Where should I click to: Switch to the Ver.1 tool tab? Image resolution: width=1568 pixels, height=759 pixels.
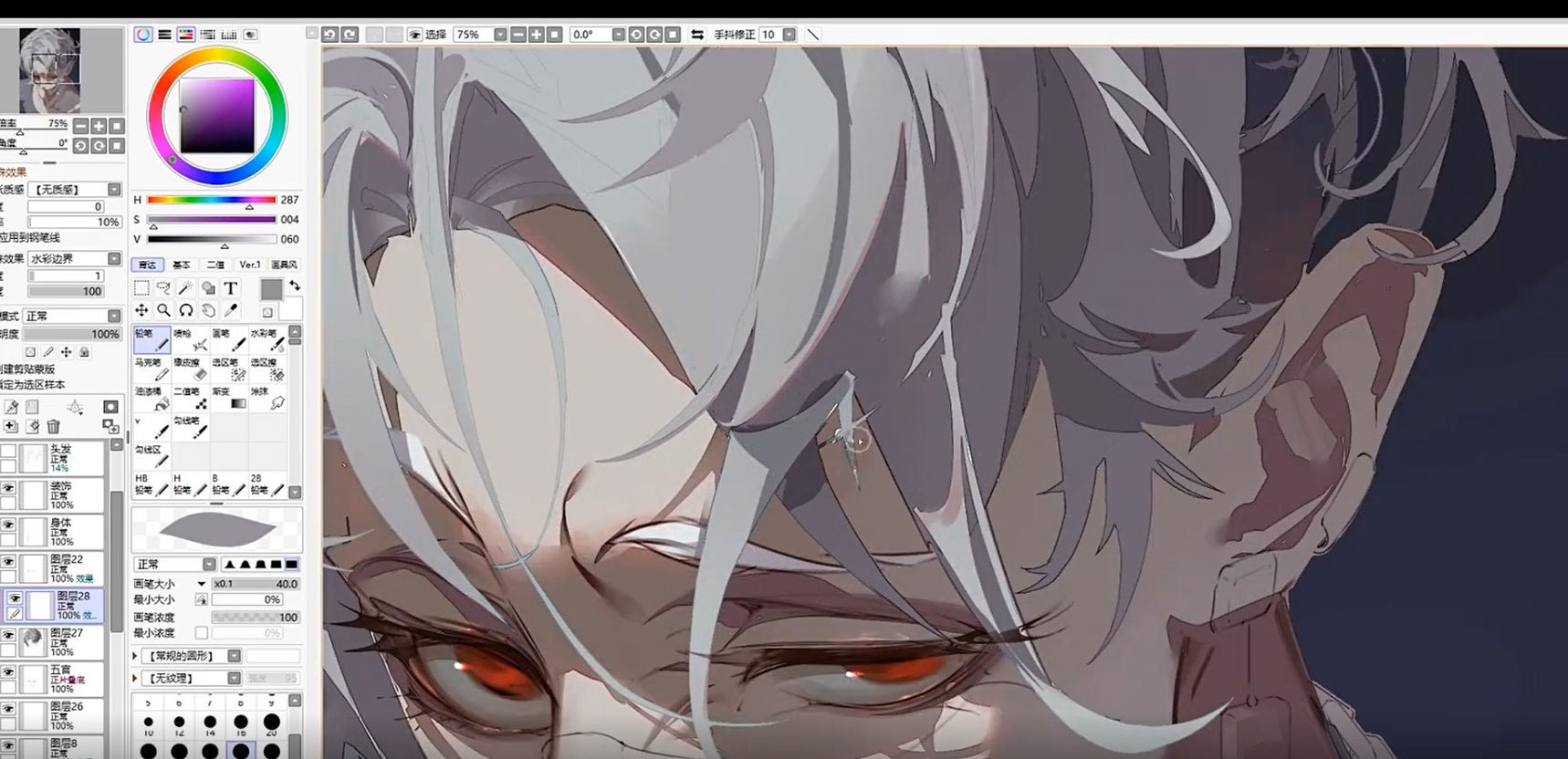pos(250,265)
